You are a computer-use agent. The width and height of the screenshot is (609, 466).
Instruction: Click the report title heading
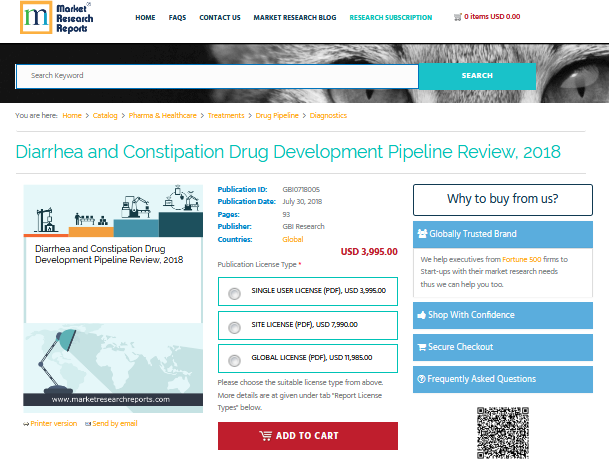coord(288,152)
